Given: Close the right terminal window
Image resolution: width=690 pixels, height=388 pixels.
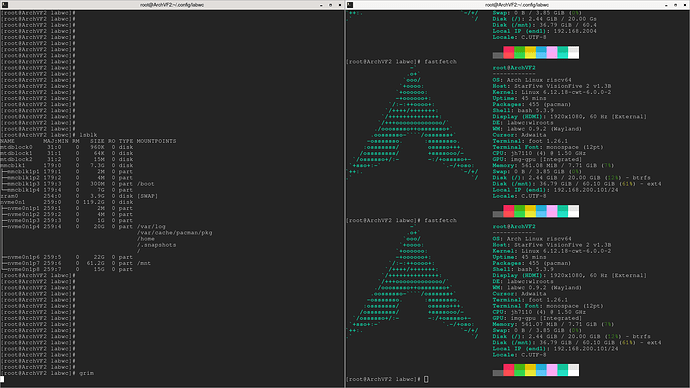Looking at the screenshot, I should pyautogui.click(x=685, y=5).
